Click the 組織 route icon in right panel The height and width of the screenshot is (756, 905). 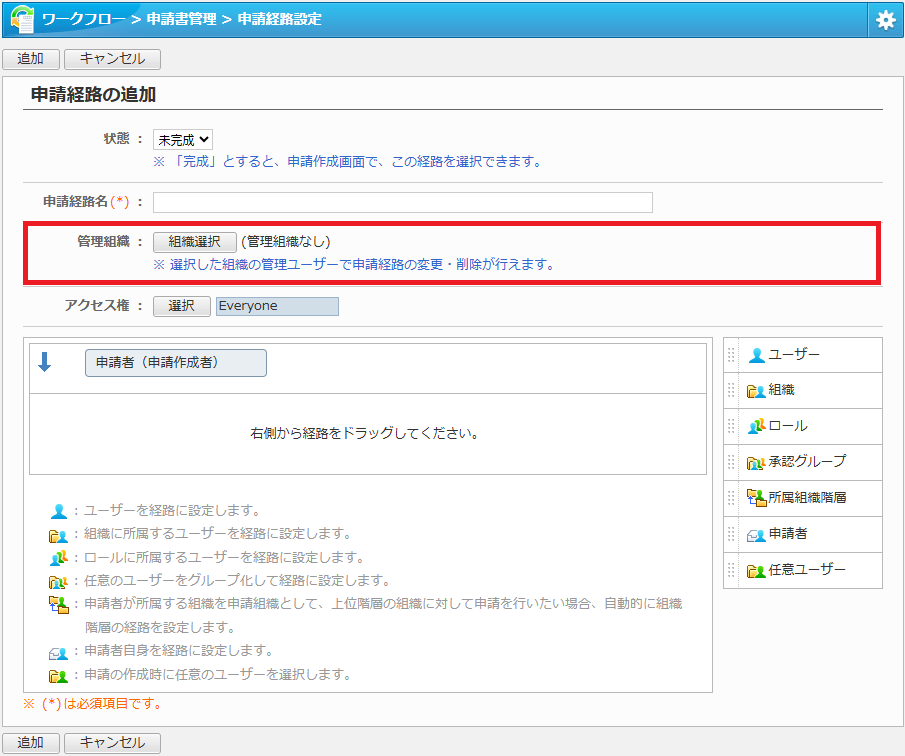[756, 391]
